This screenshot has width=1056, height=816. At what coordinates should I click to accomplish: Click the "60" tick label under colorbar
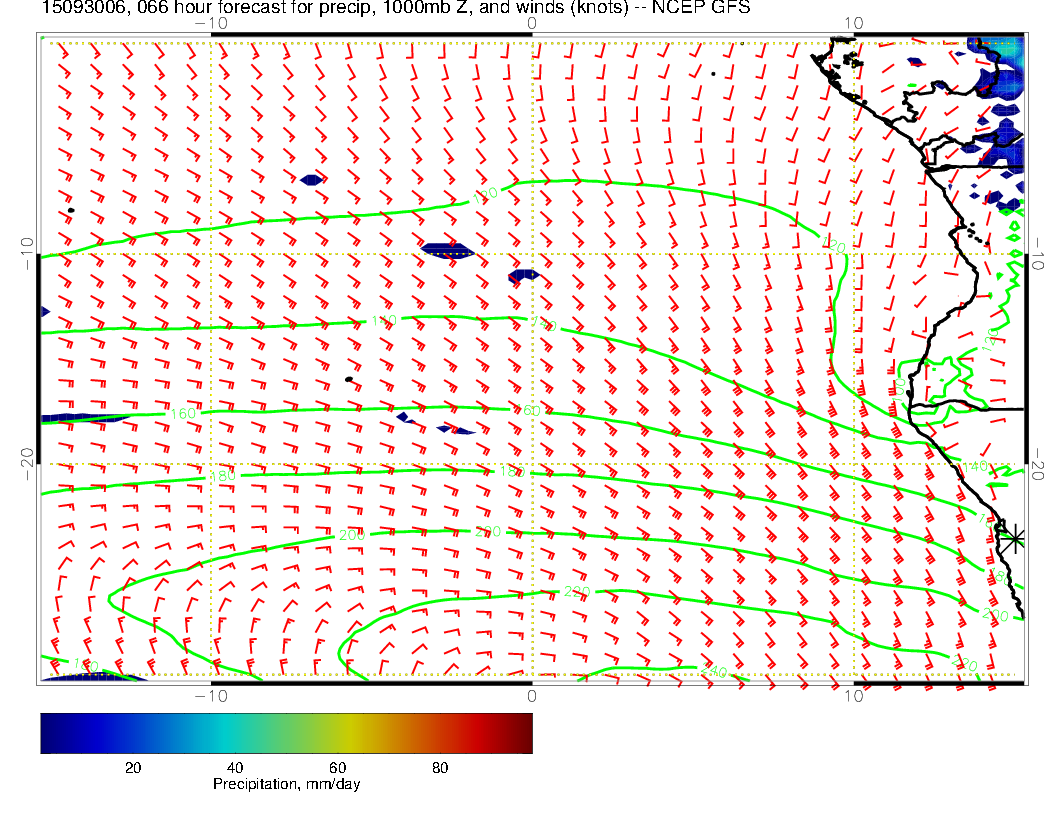337,768
